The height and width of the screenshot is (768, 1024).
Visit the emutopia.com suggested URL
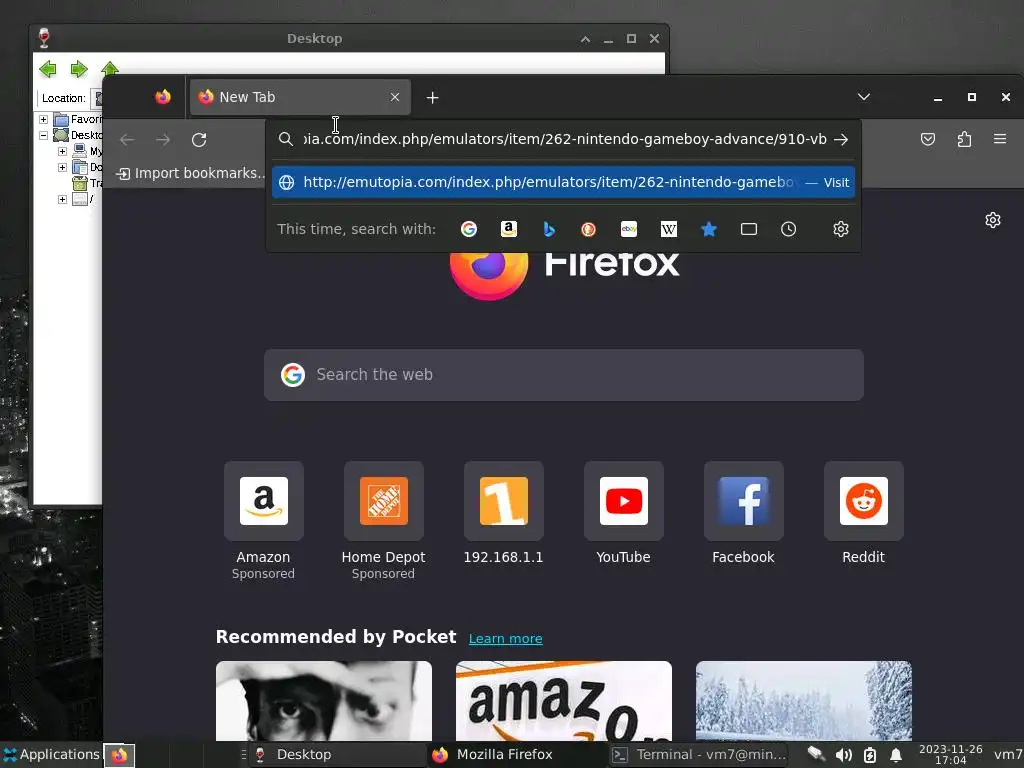(x=564, y=182)
